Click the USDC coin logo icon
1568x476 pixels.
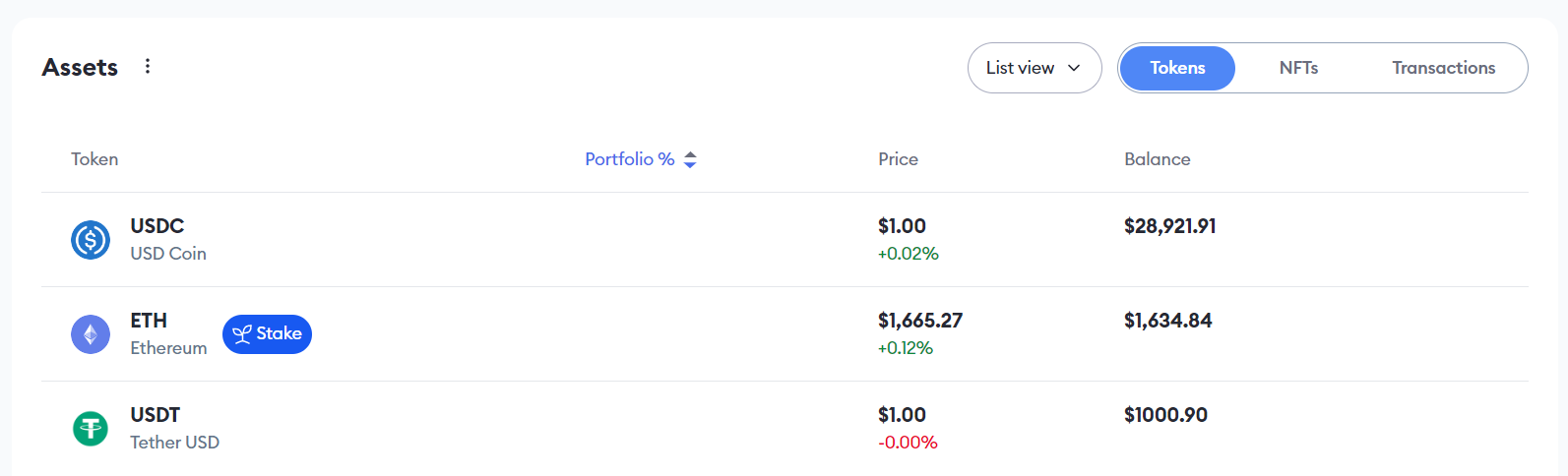pyautogui.click(x=91, y=240)
